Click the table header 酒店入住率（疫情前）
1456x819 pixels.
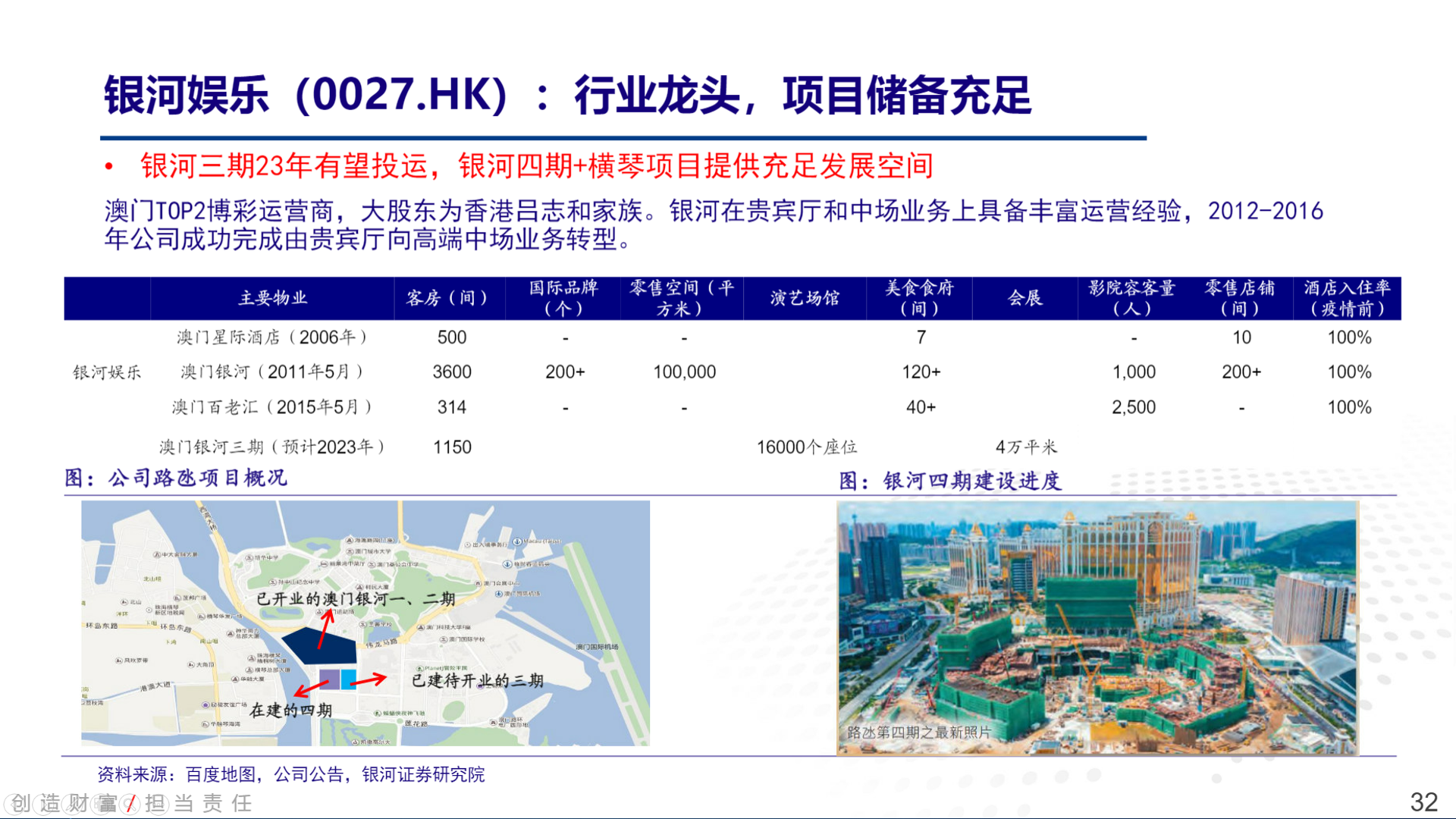pyautogui.click(x=1348, y=298)
